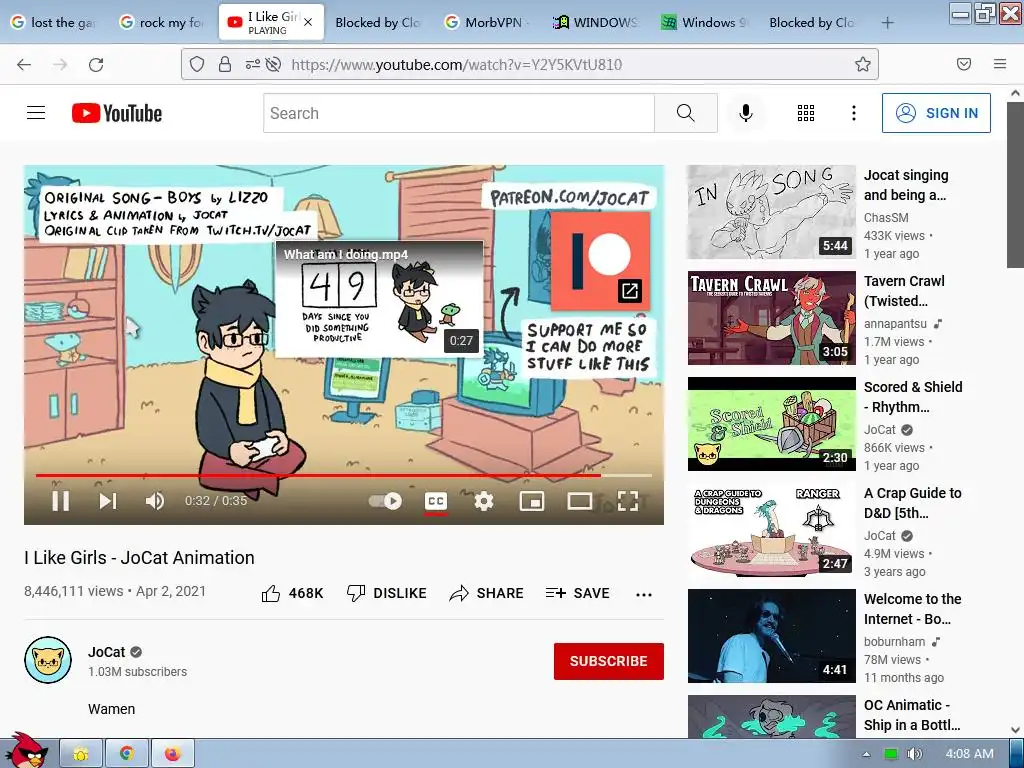Click the 4:08 AM taskbar clock

tap(969, 754)
